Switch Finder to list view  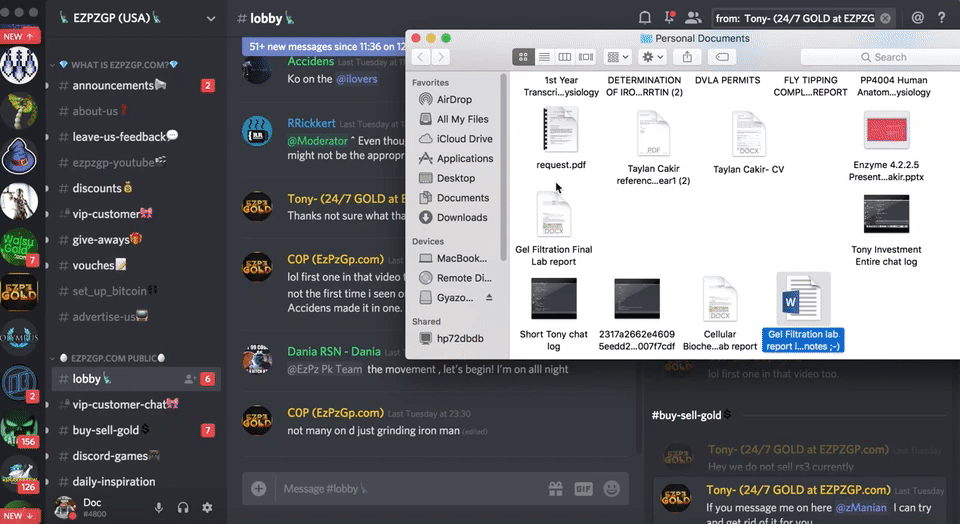pos(544,57)
